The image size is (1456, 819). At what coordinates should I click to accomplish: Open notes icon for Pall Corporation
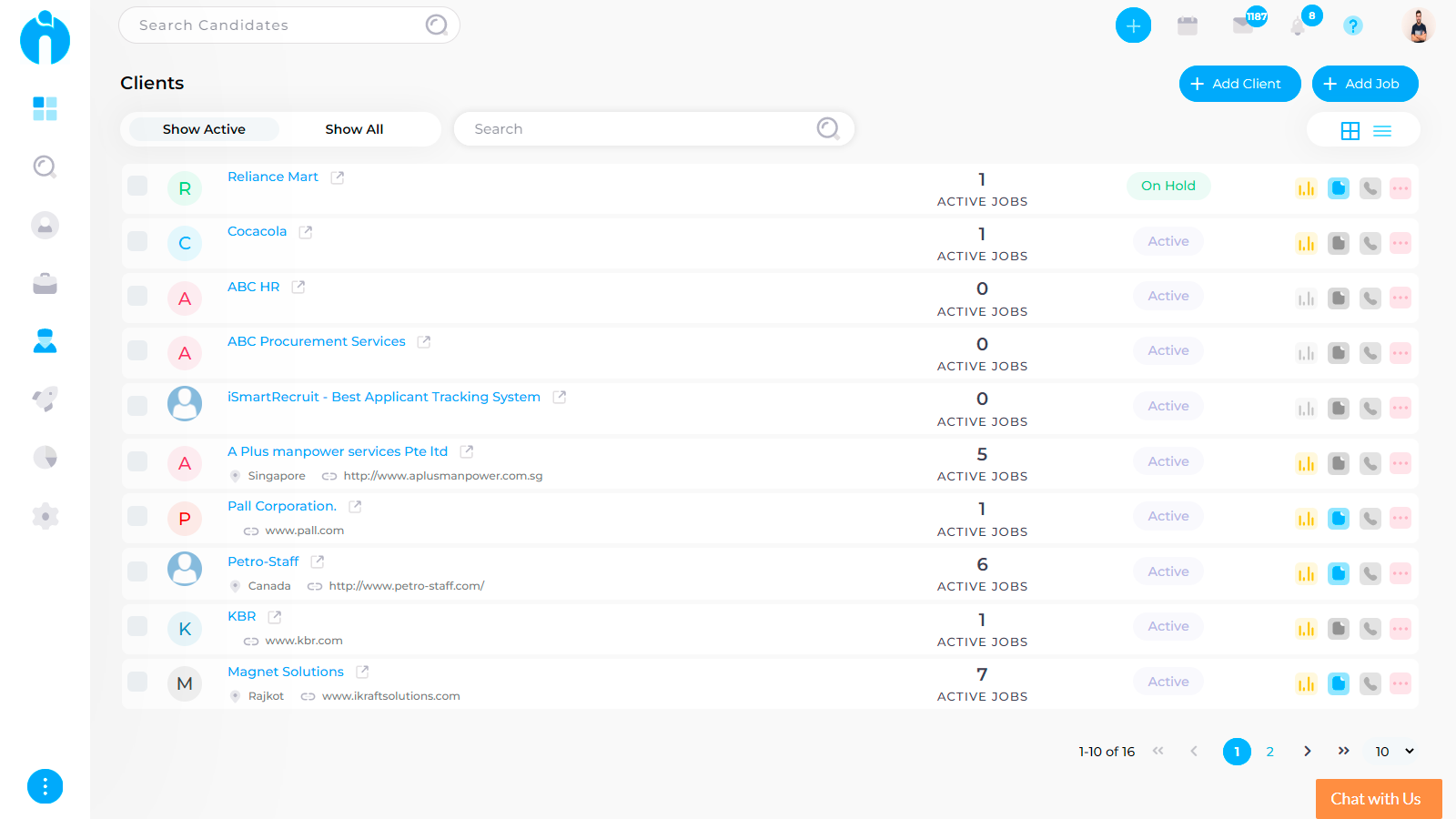pos(1339,519)
